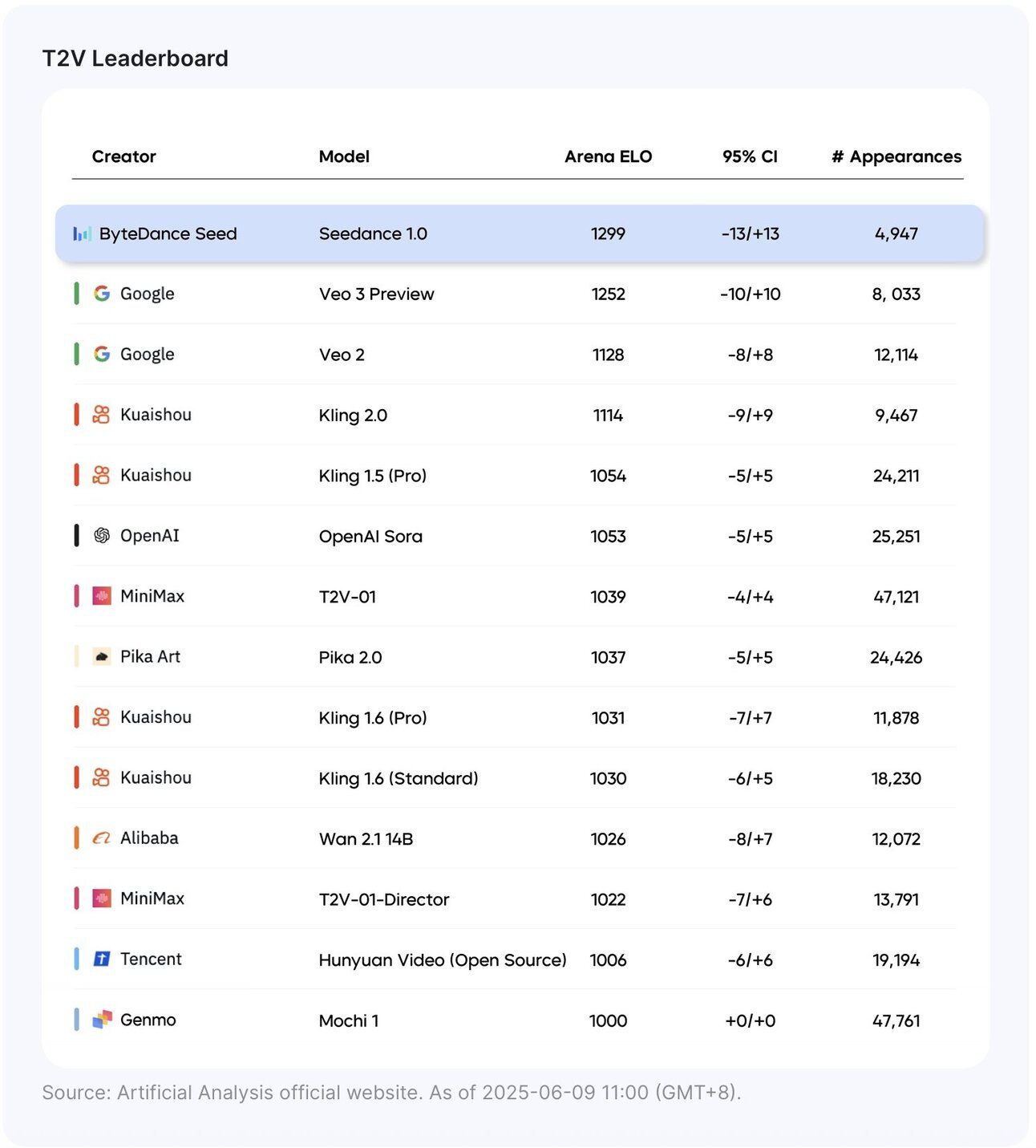Click the Mochi 1 ELO score 1000
The height and width of the screenshot is (1148, 1036).
click(x=608, y=1020)
